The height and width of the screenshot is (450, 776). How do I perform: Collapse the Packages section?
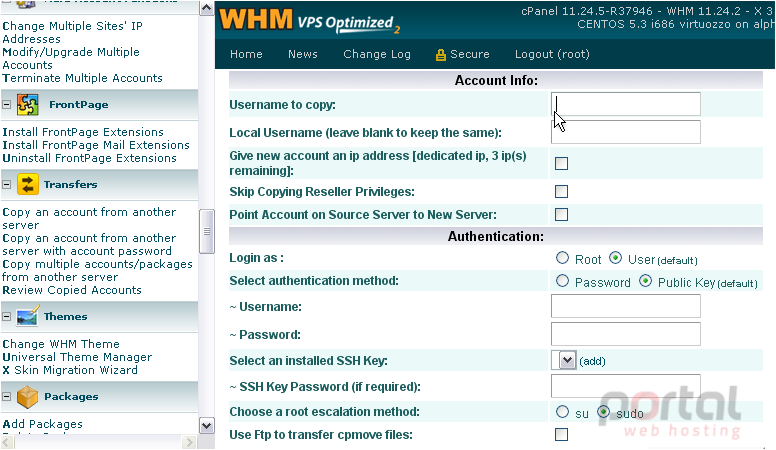click(6, 397)
